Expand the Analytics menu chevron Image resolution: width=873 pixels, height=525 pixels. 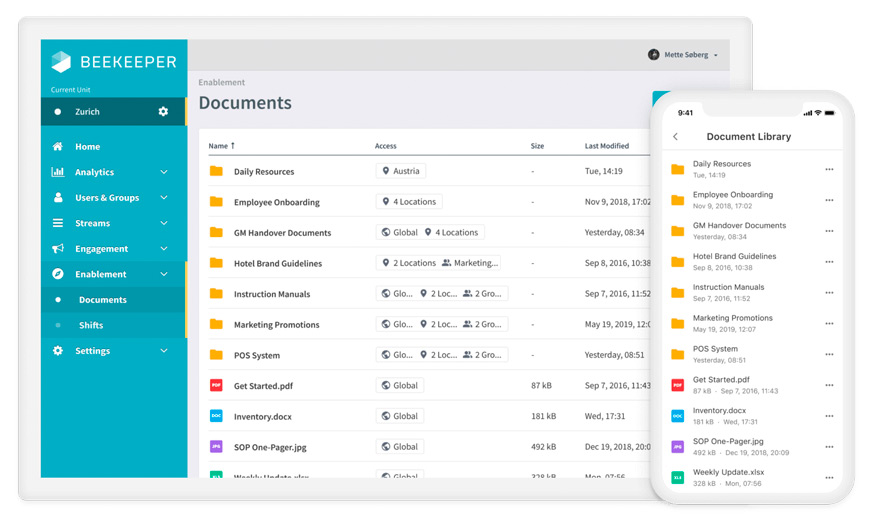pyautogui.click(x=164, y=172)
